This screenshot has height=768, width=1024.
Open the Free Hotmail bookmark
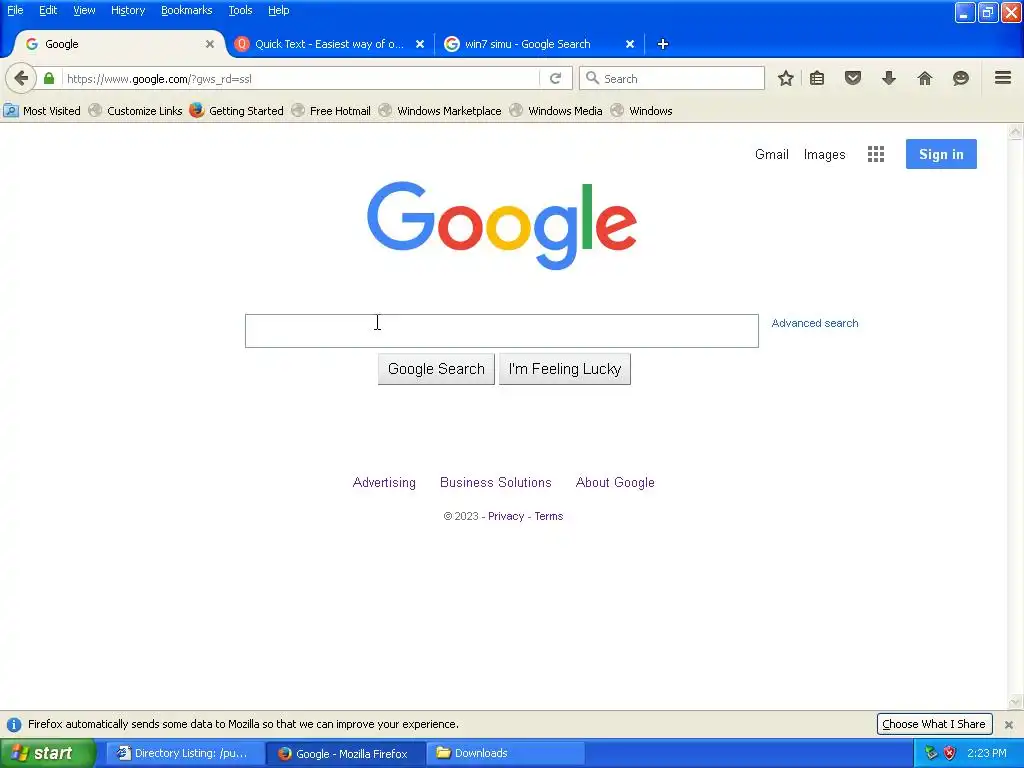(x=331, y=110)
